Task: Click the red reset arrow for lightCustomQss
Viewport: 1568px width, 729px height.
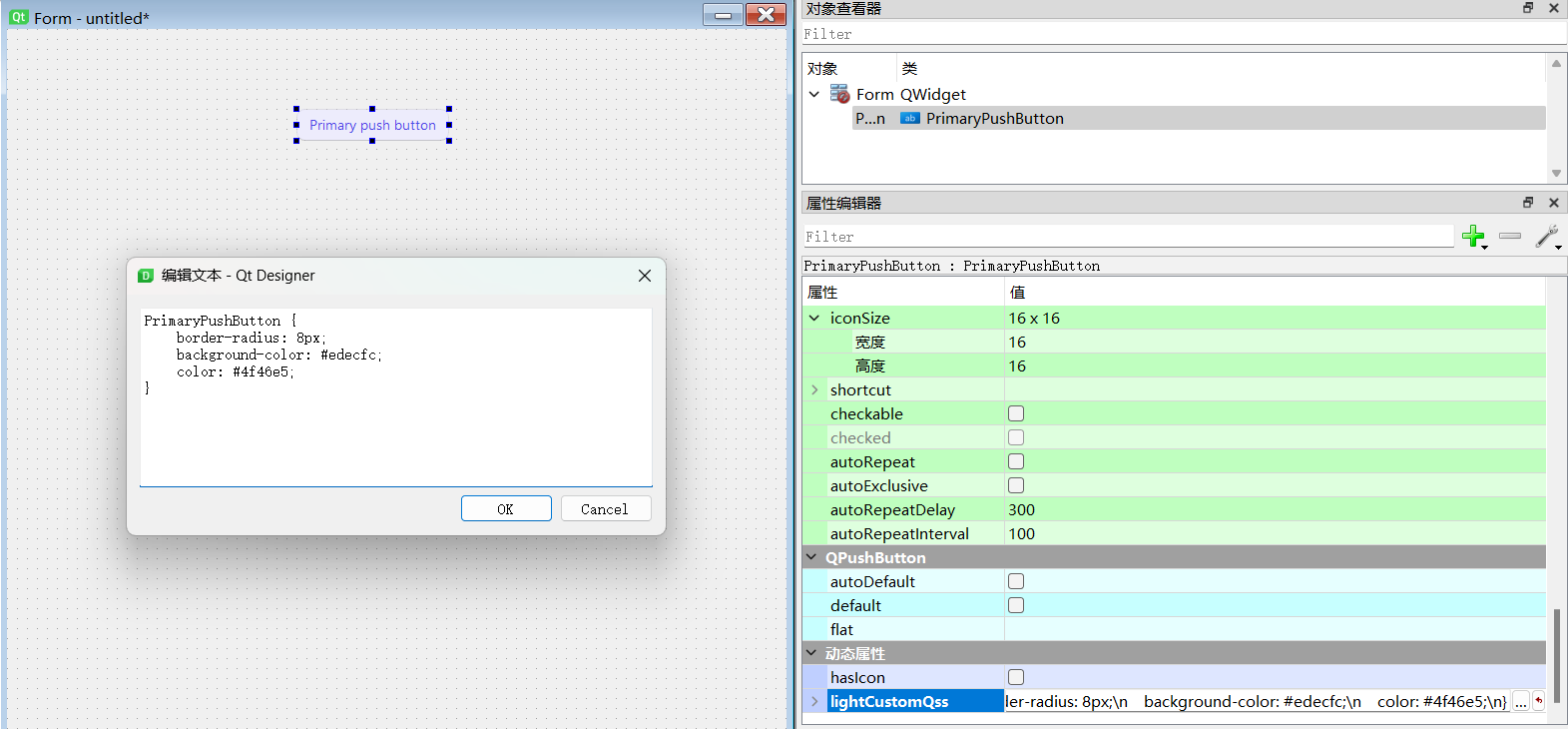Action: [1538, 701]
